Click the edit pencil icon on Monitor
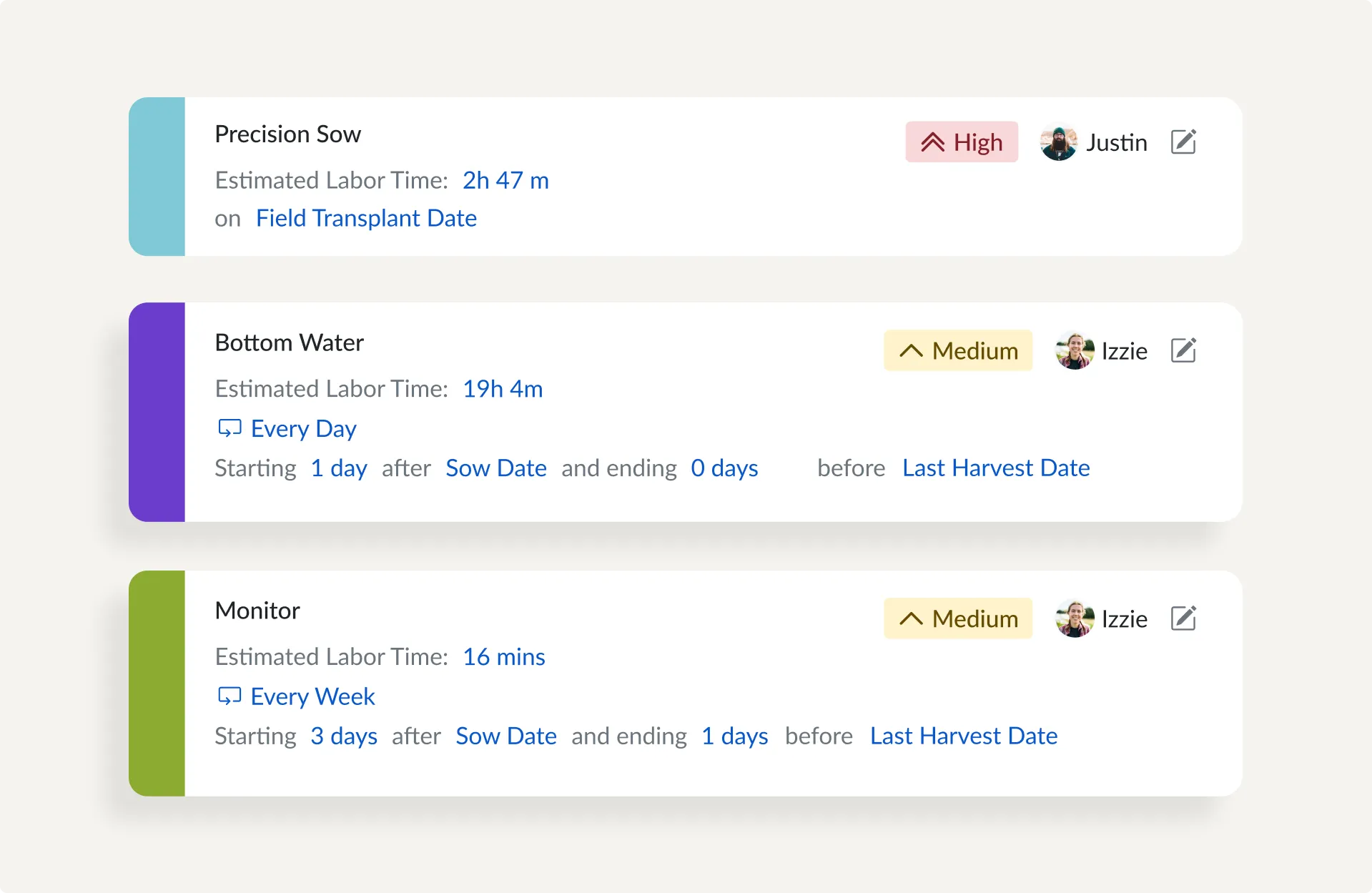 click(x=1183, y=618)
